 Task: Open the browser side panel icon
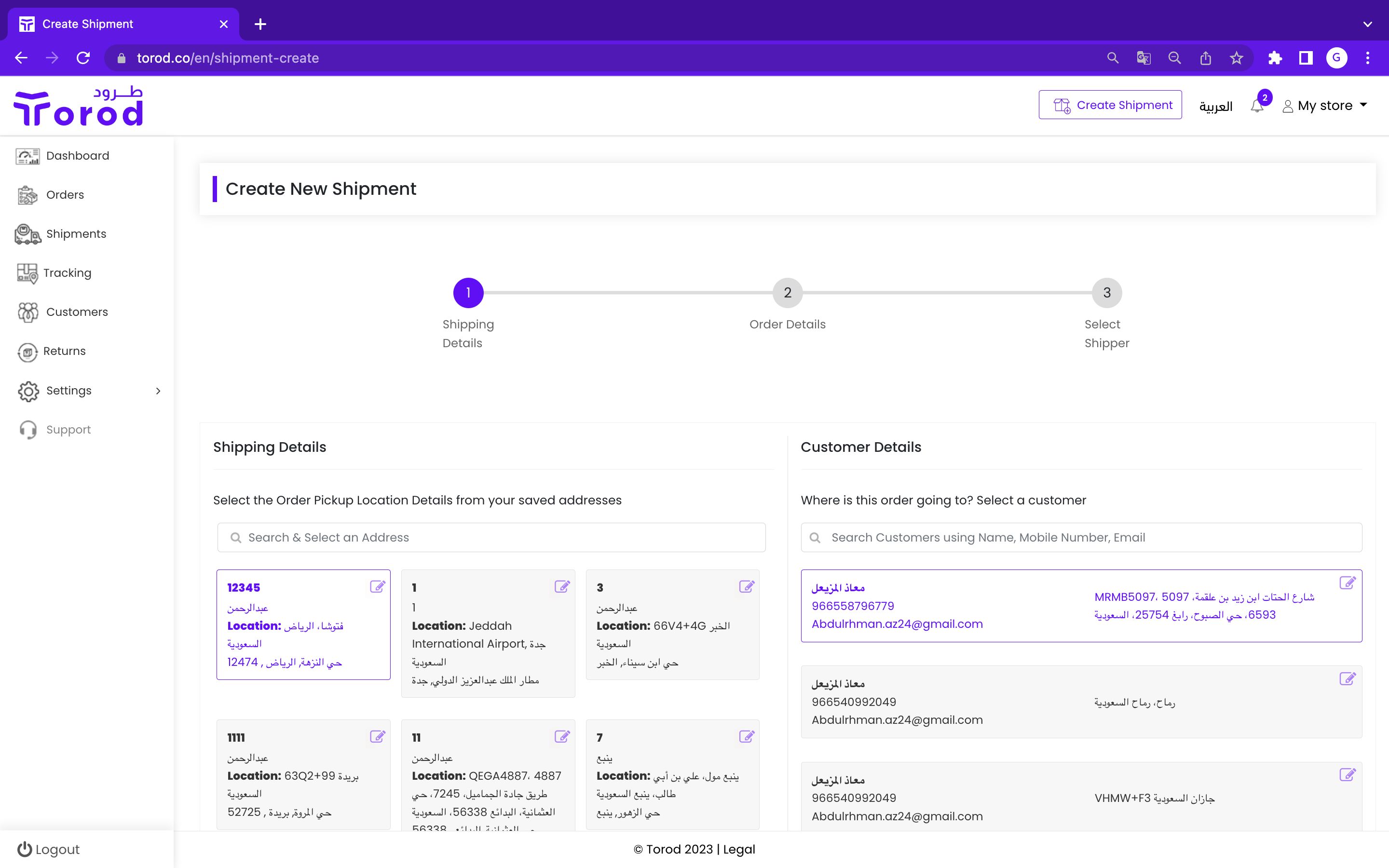pyautogui.click(x=1306, y=58)
